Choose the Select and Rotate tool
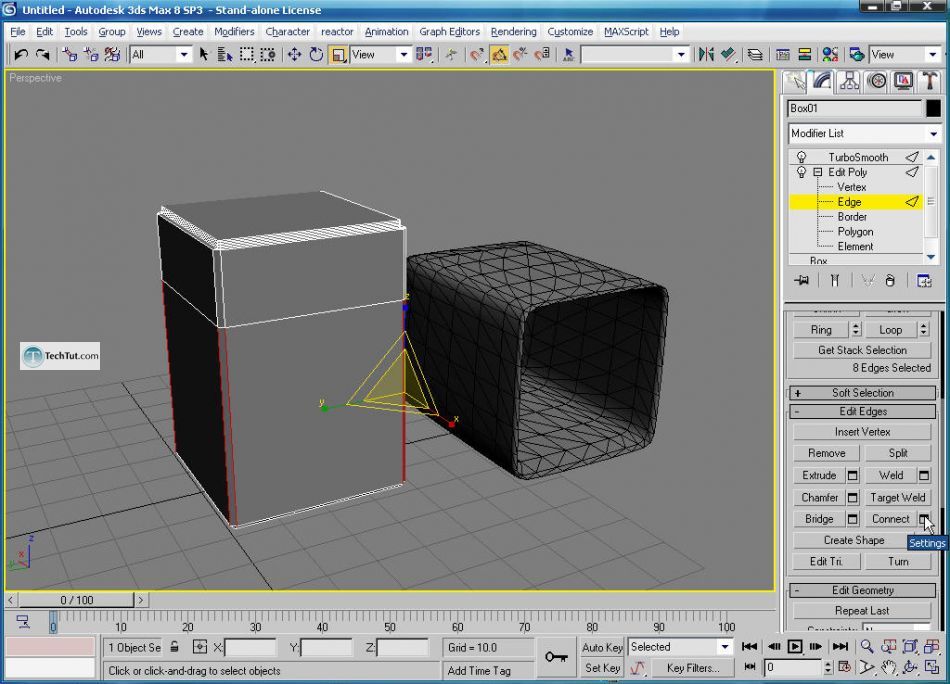 [x=316, y=55]
